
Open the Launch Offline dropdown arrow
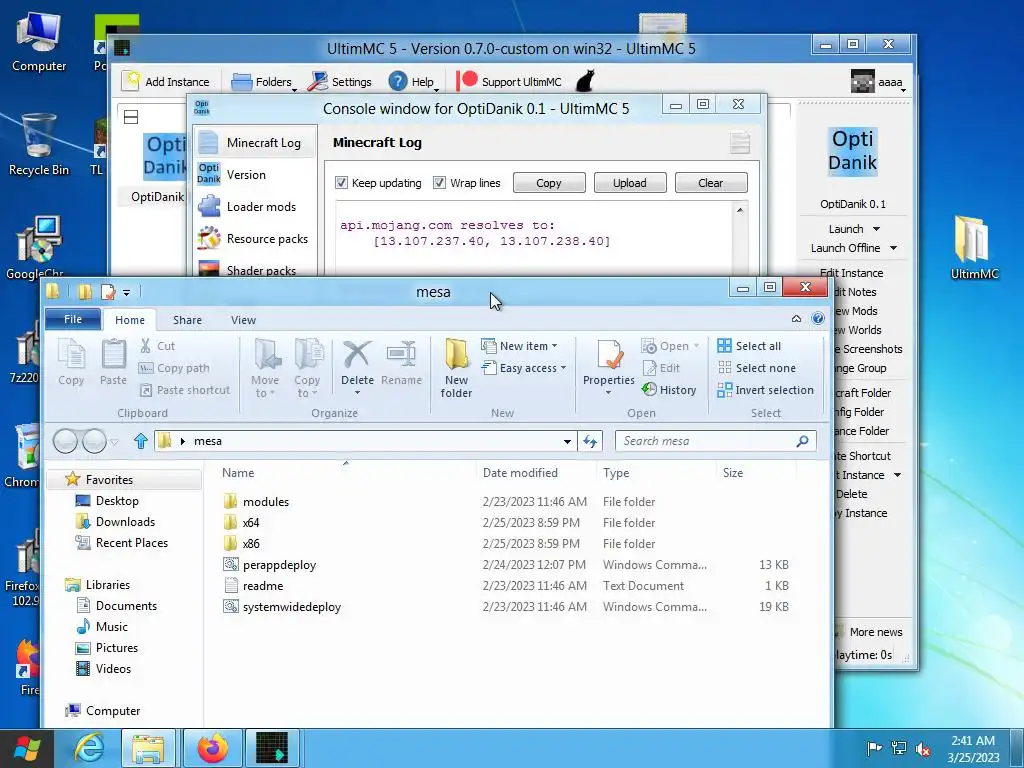click(893, 248)
